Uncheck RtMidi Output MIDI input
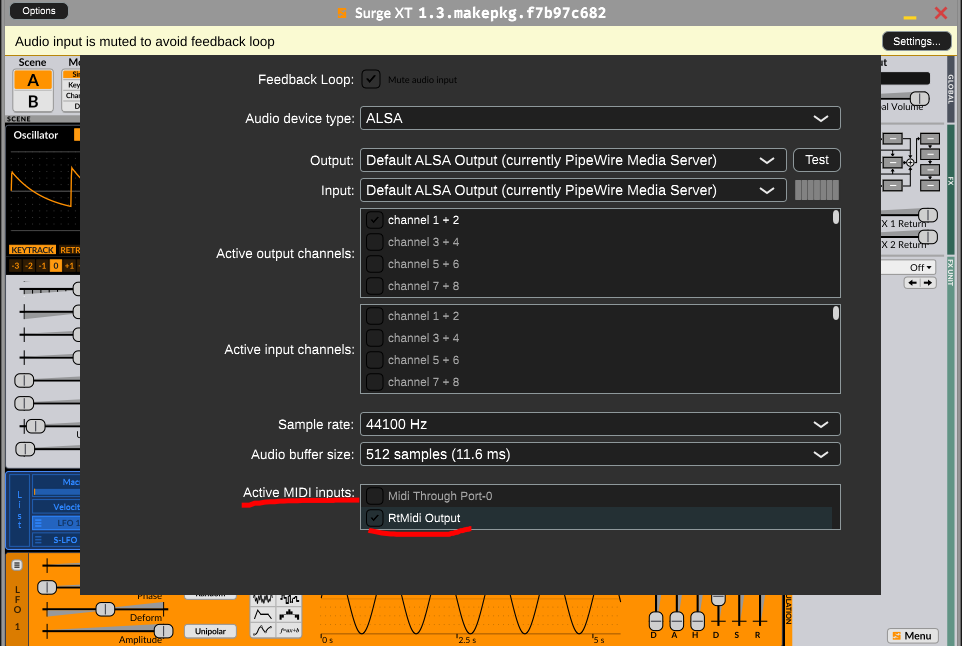This screenshot has width=962, height=646. pyautogui.click(x=374, y=518)
